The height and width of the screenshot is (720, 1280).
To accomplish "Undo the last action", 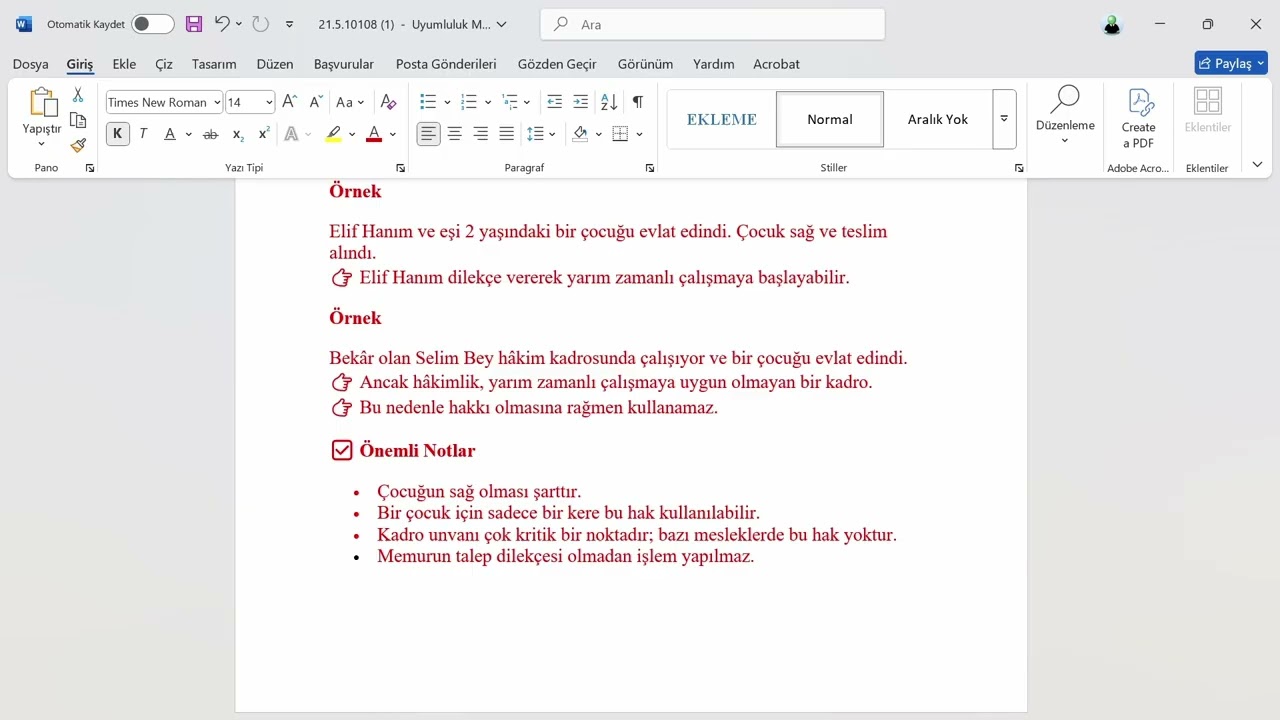I will coord(222,24).
